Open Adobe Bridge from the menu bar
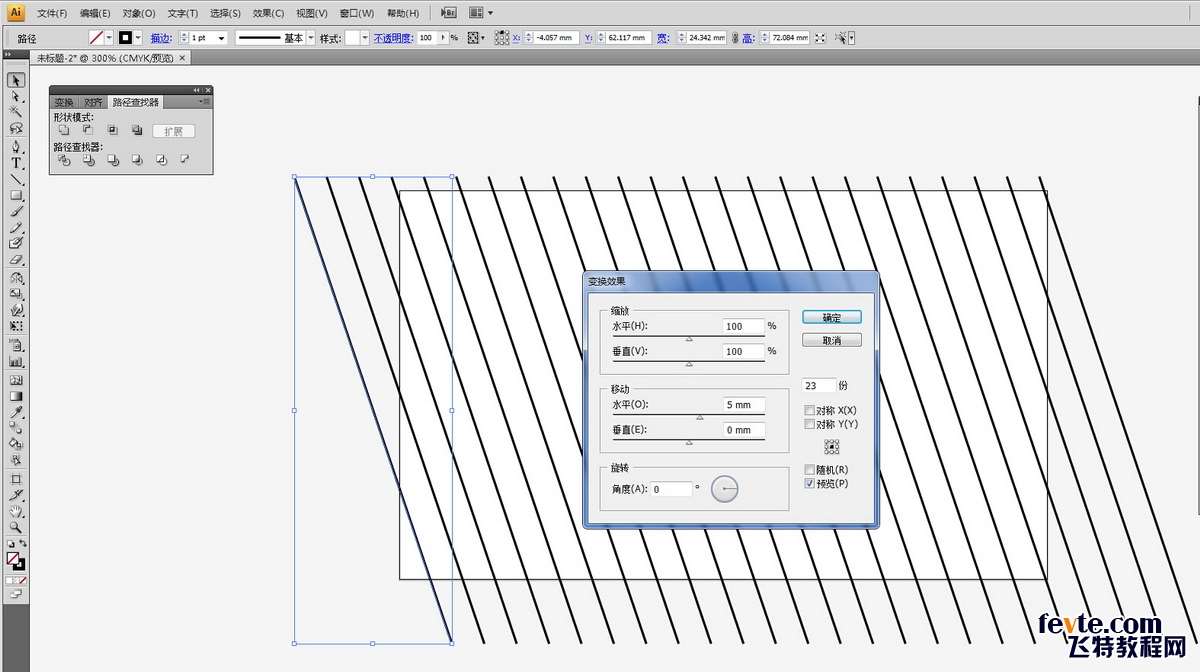The width and height of the screenshot is (1200, 672). click(449, 13)
